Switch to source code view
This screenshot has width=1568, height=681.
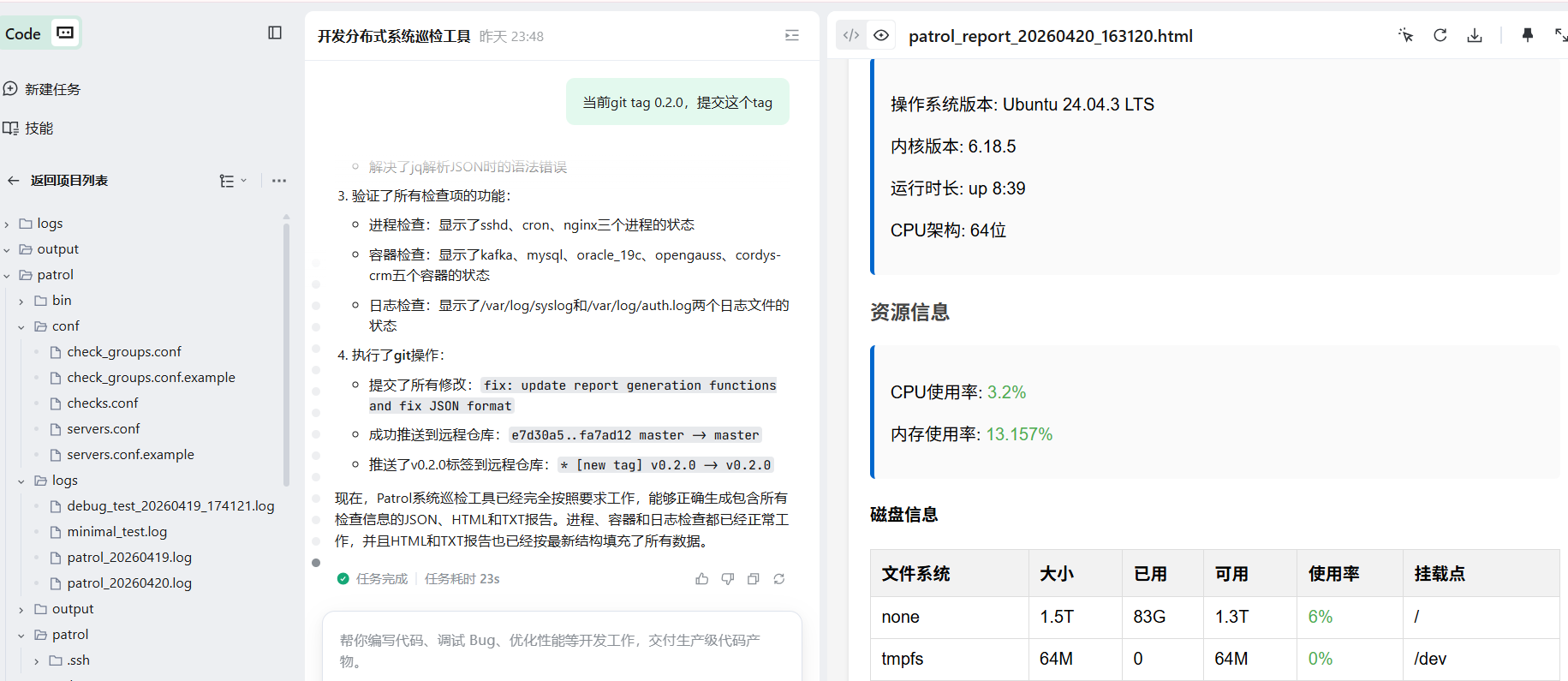(x=851, y=35)
